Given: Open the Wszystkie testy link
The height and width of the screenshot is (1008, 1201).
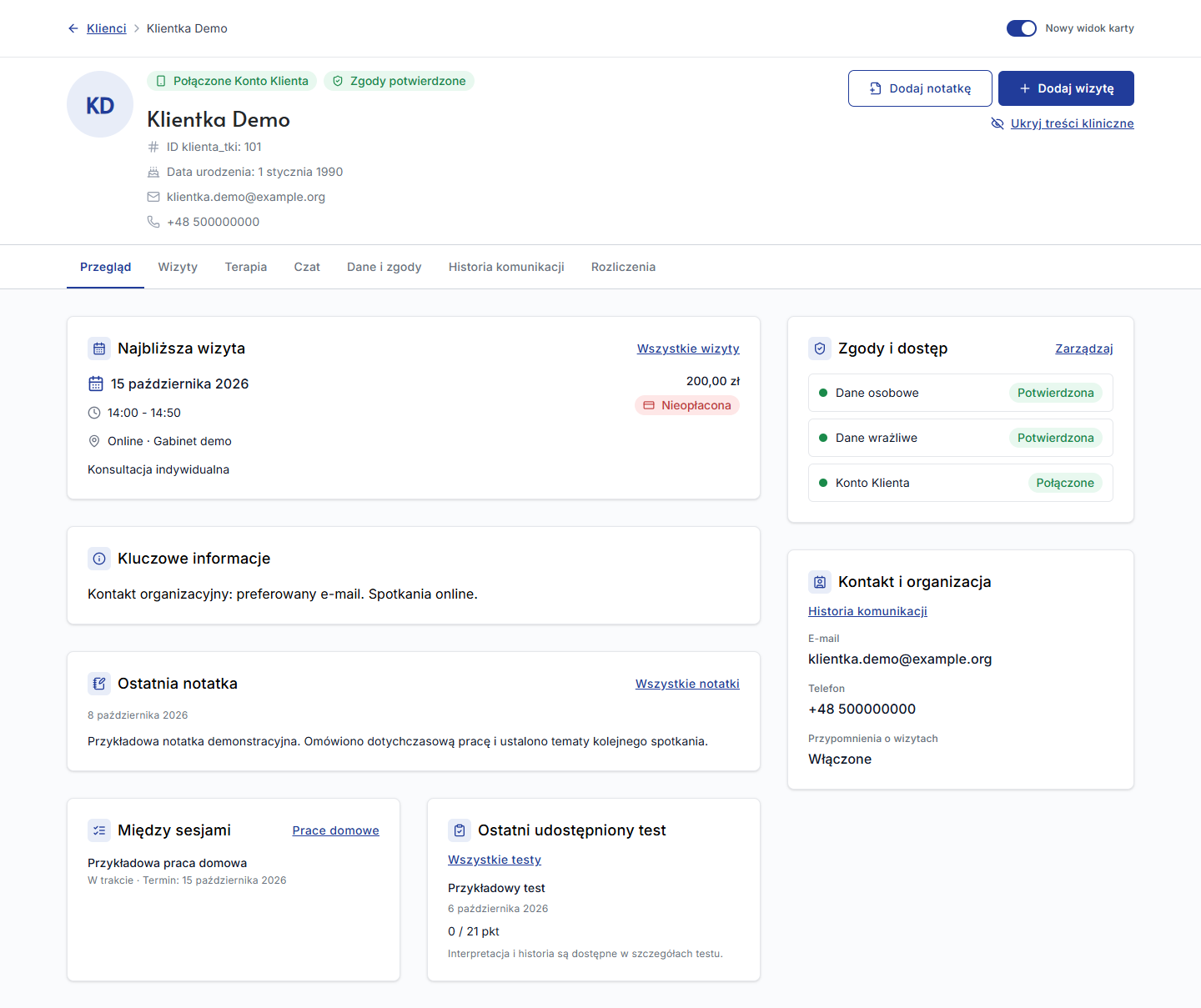Looking at the screenshot, I should tap(495, 860).
